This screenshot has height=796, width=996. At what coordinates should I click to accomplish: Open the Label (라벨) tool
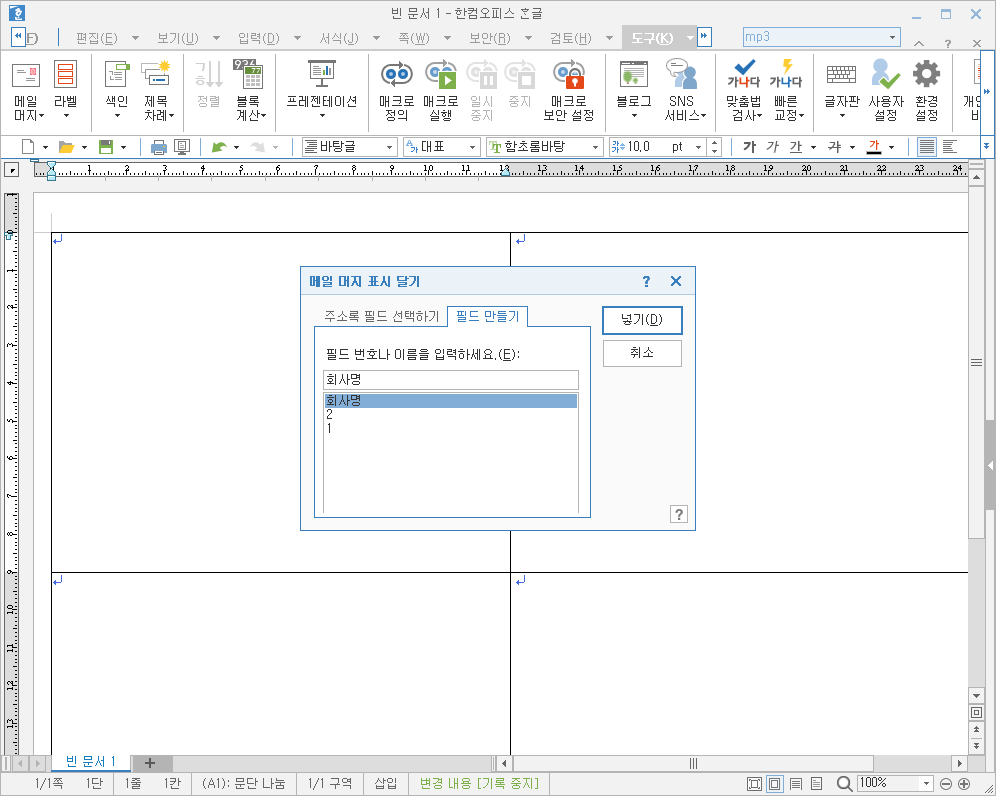pyautogui.click(x=65, y=90)
